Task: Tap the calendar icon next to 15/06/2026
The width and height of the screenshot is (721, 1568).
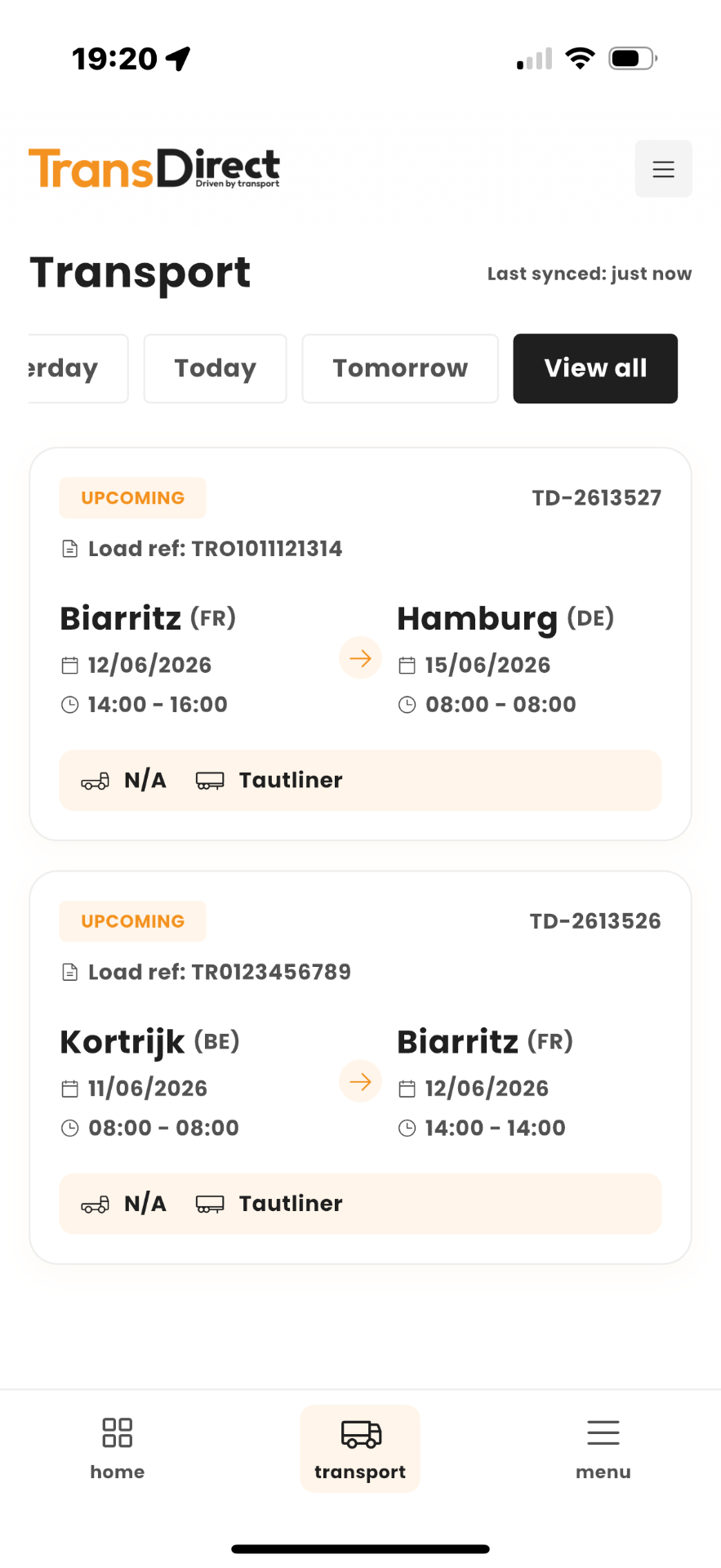Action: [407, 666]
